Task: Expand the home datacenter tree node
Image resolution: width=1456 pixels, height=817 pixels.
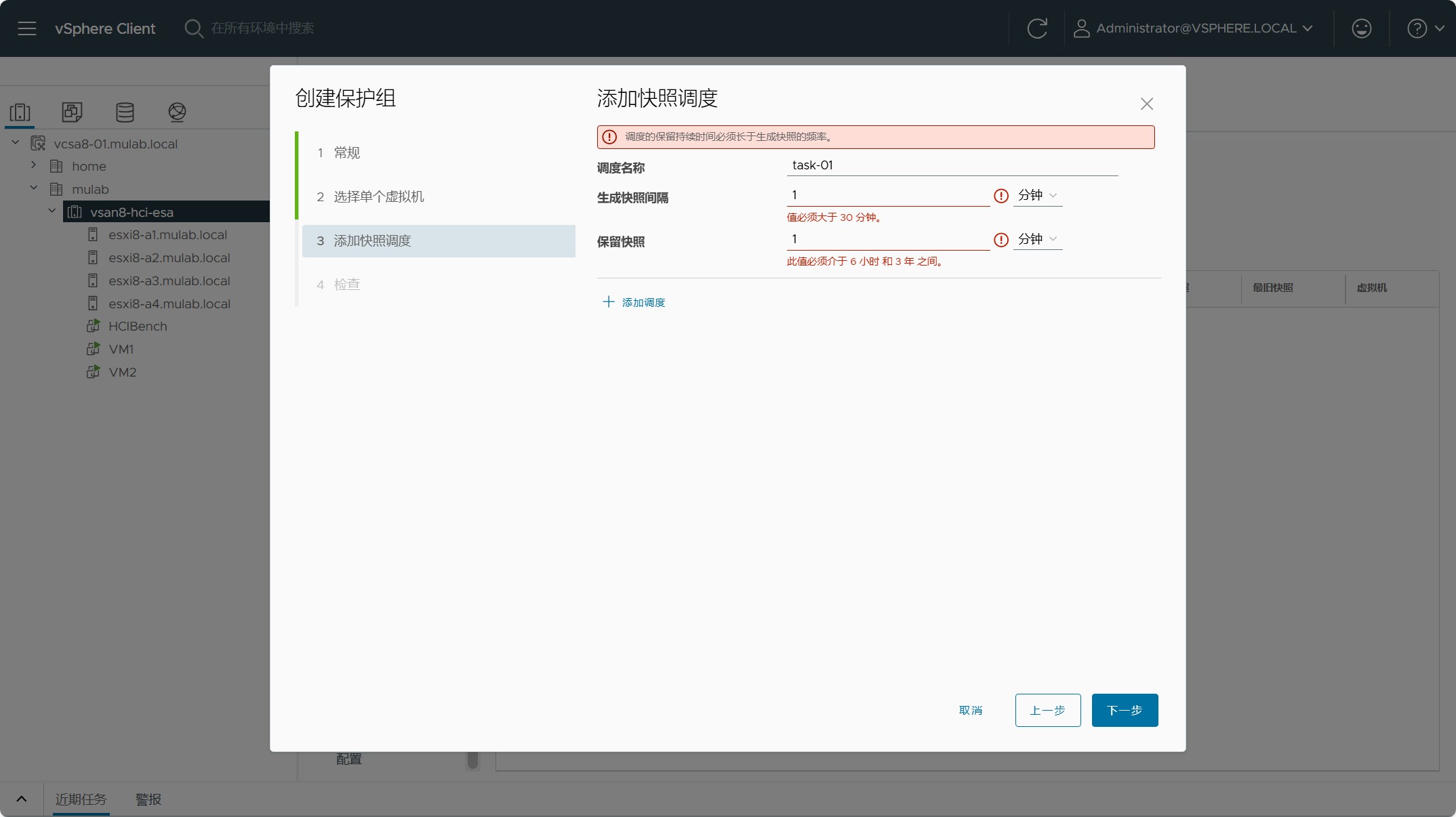Action: [x=34, y=165]
